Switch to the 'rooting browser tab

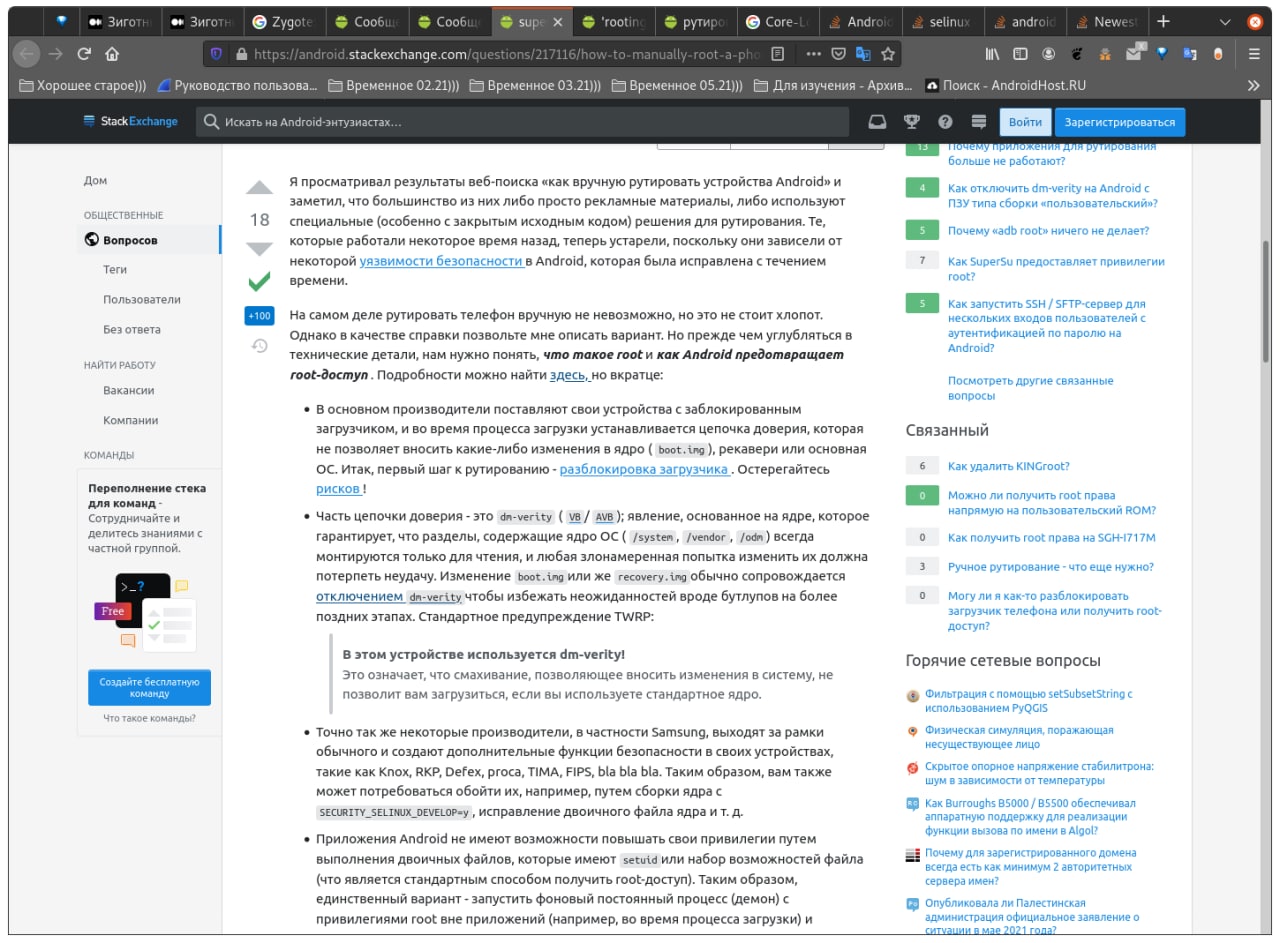pos(614,22)
